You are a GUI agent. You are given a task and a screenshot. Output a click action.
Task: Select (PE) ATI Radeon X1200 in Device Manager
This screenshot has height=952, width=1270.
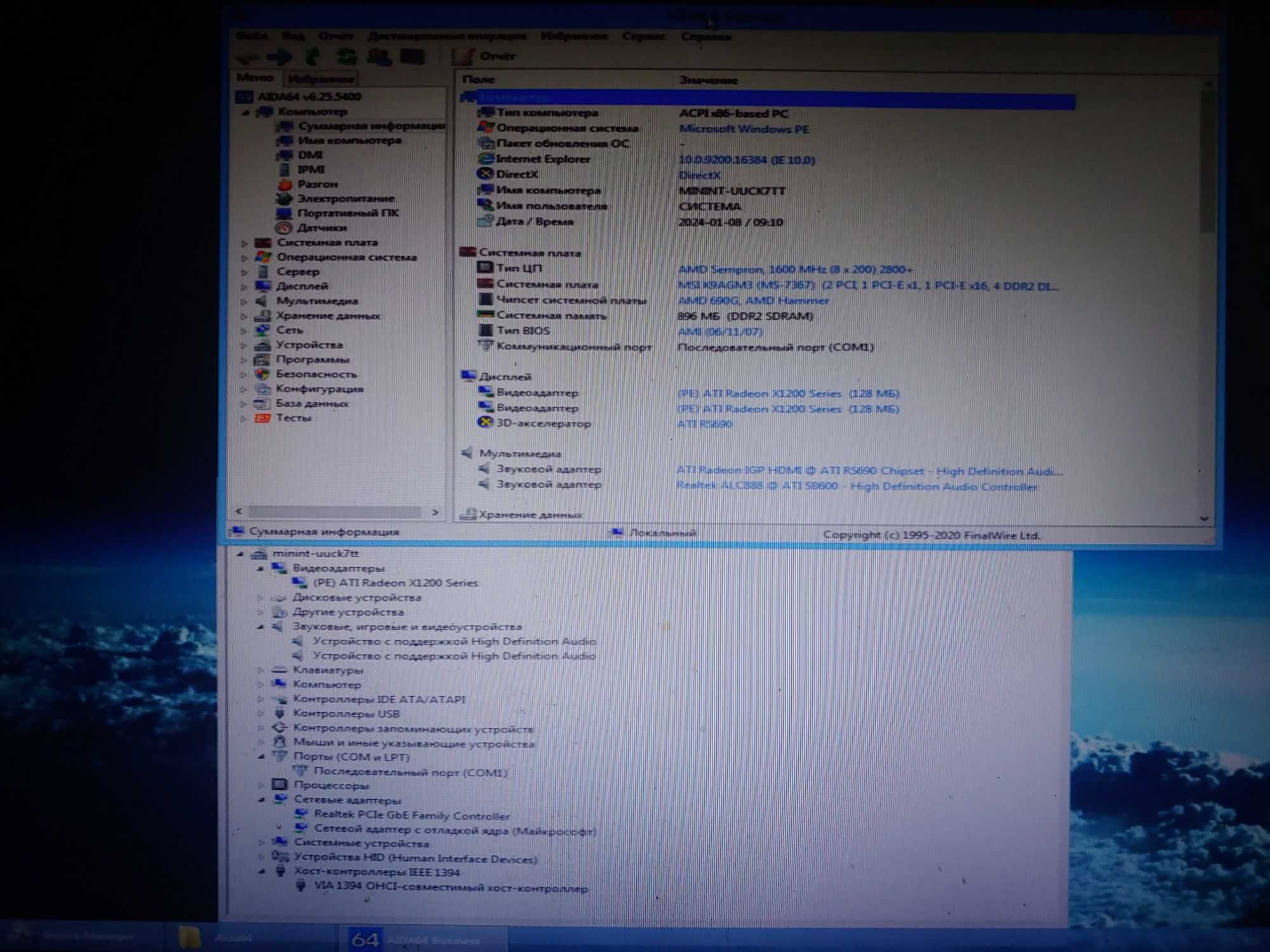point(395,583)
